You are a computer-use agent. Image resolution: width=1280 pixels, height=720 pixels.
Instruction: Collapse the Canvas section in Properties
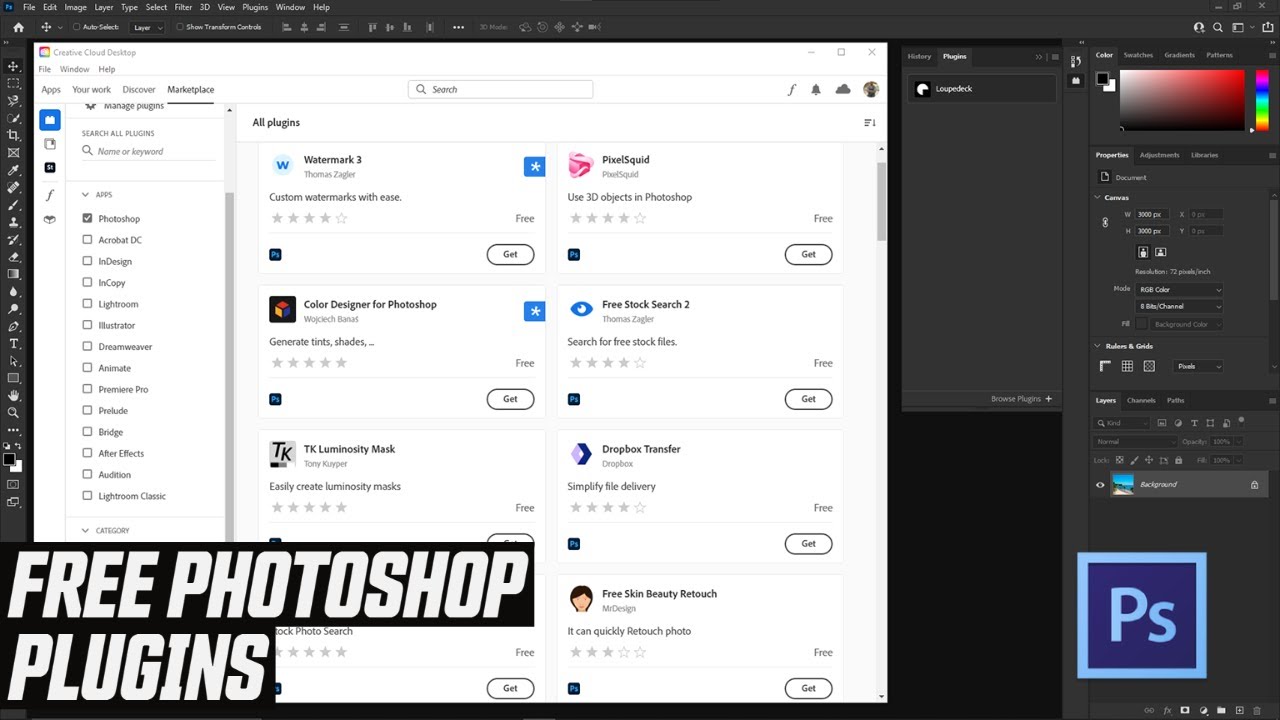coord(1098,198)
